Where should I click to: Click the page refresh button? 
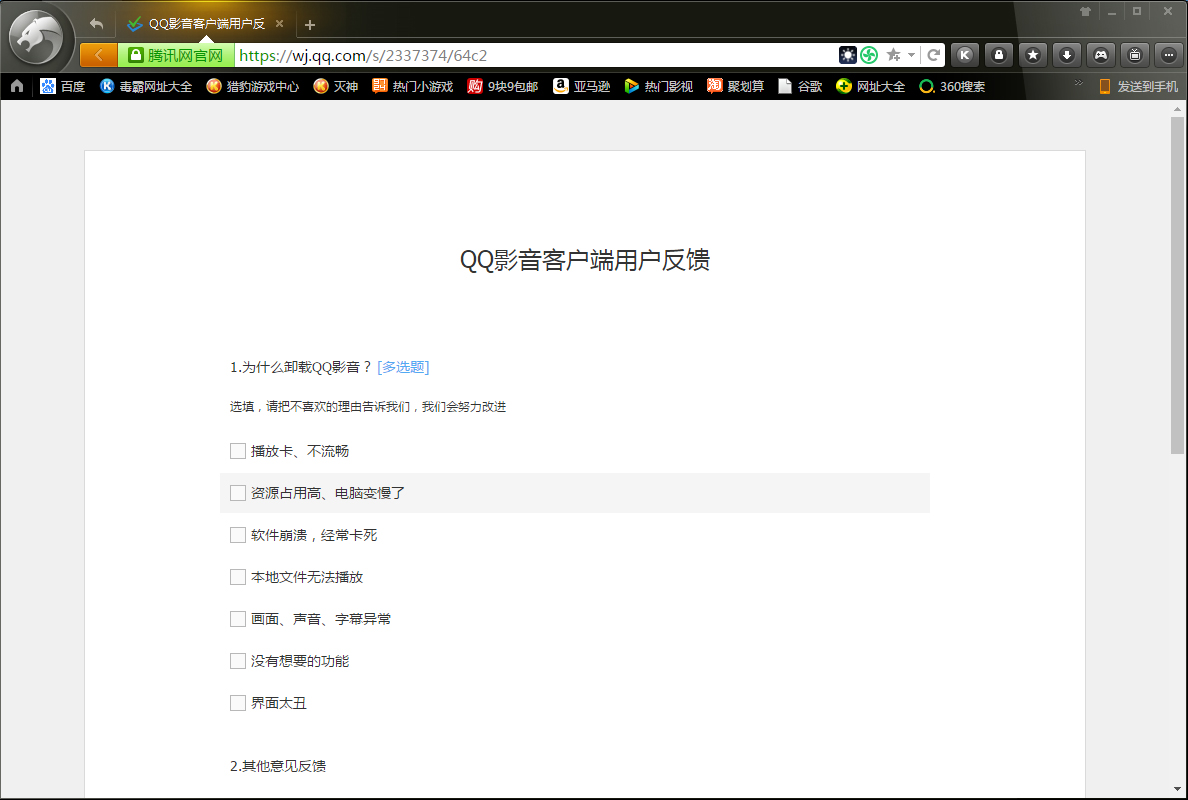tap(933, 54)
